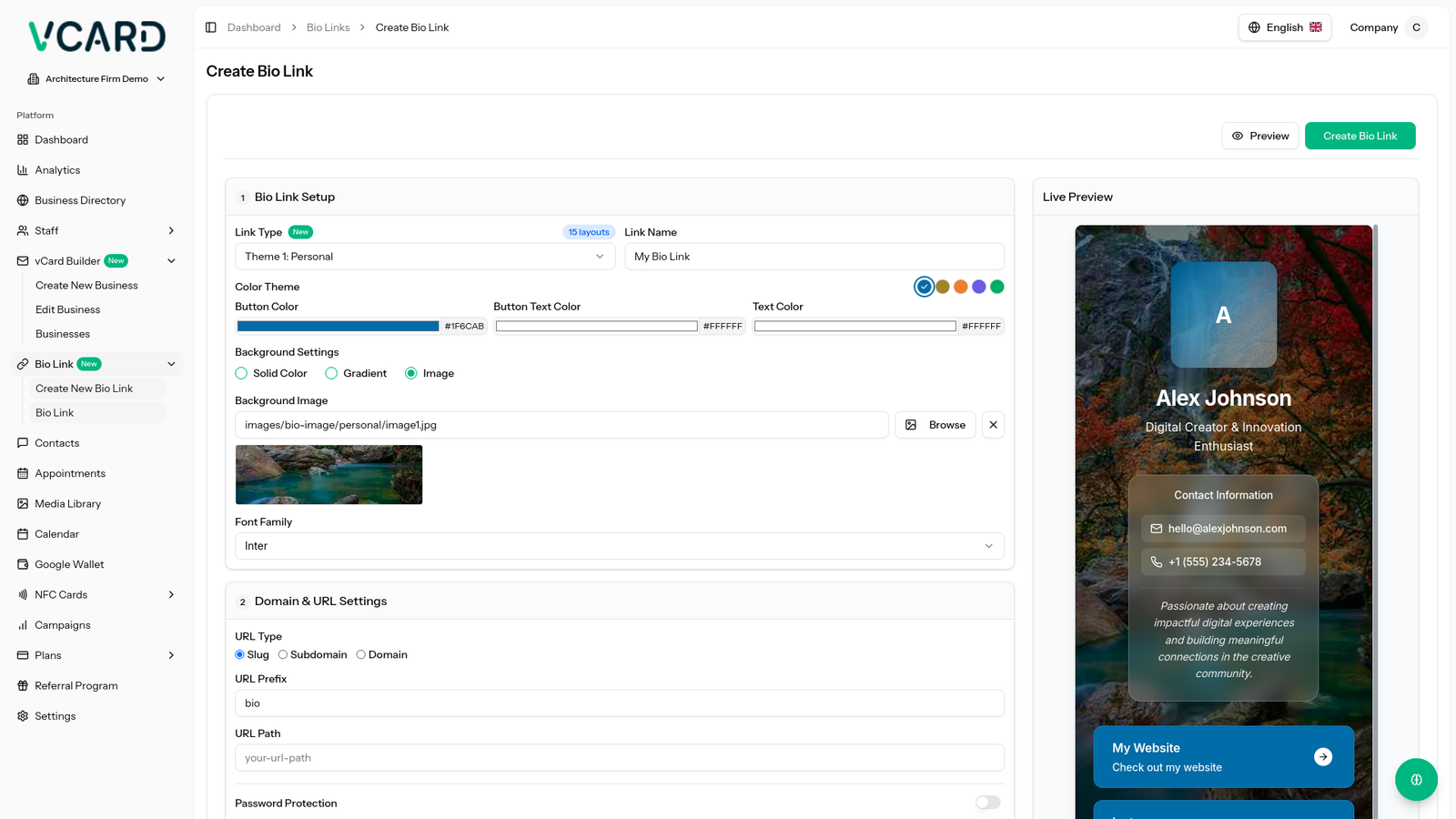The image size is (1456, 819).
Task: Click the green floating accessibility button
Action: click(x=1416, y=780)
